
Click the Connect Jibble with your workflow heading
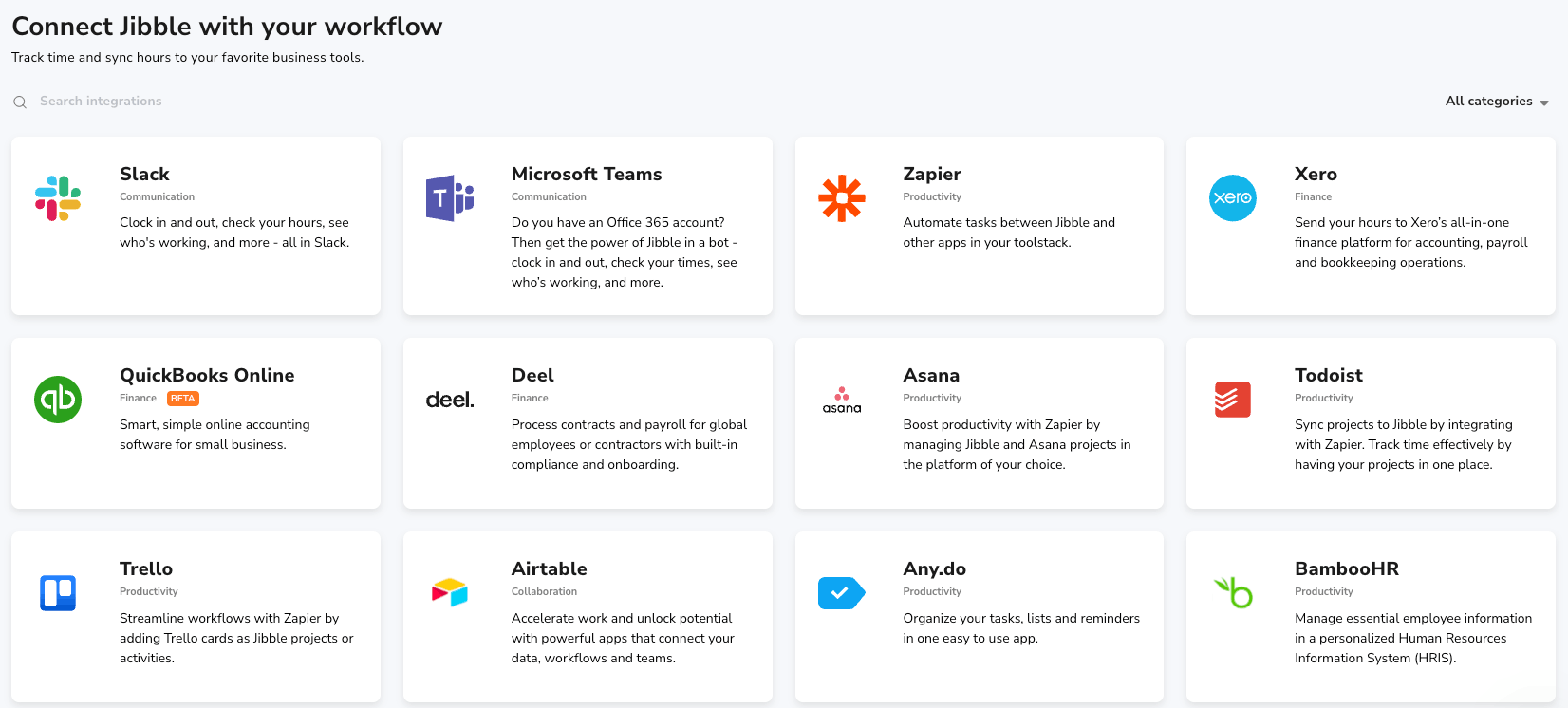(x=225, y=26)
